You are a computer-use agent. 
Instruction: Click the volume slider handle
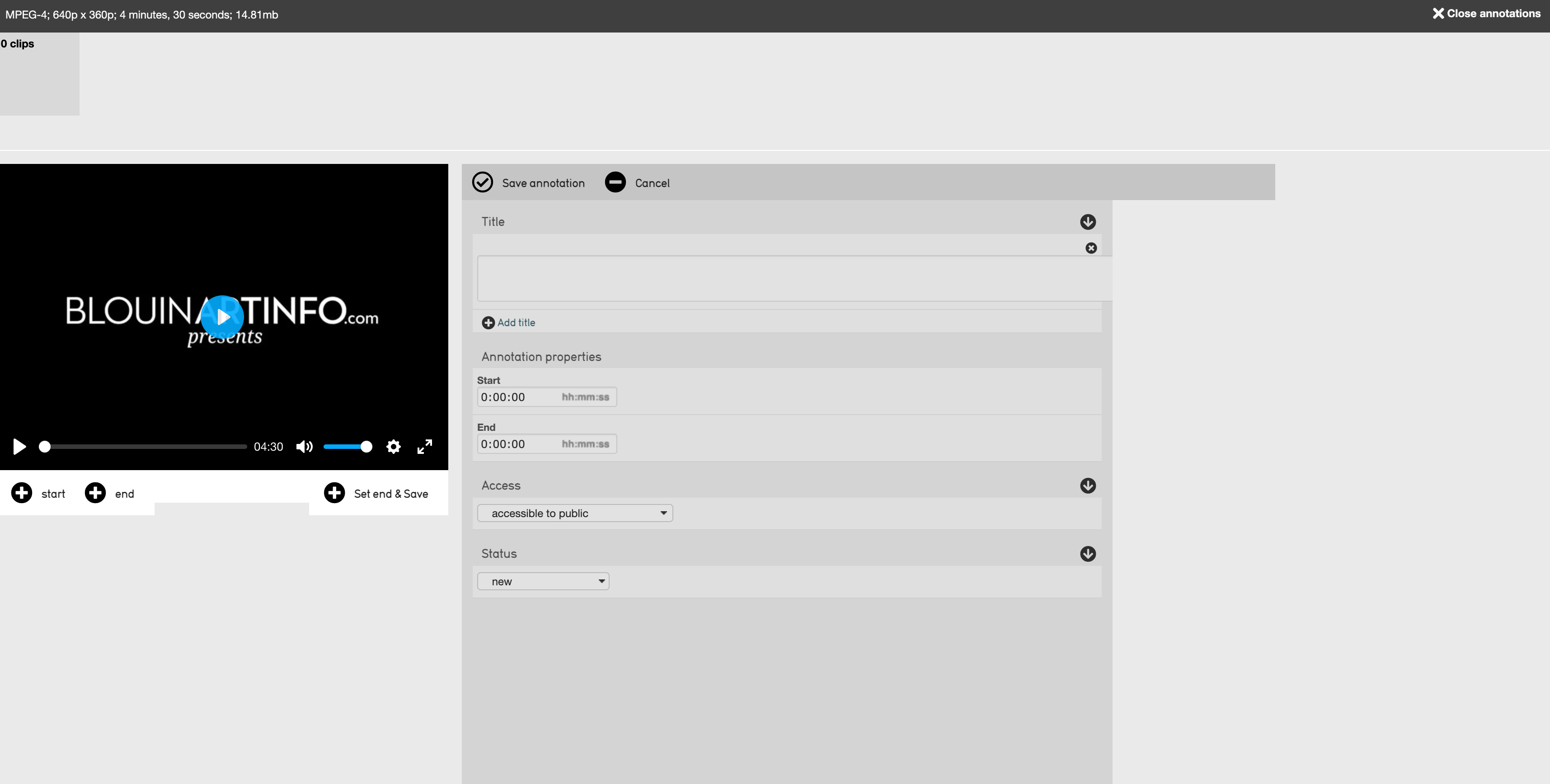[x=366, y=447]
